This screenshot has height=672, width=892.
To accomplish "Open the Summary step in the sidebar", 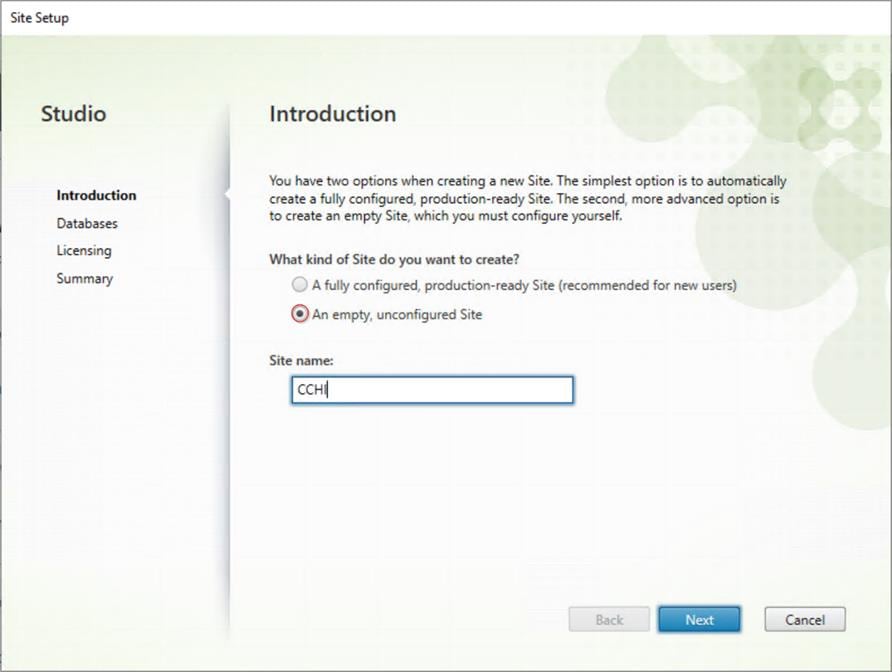I will tap(84, 278).
